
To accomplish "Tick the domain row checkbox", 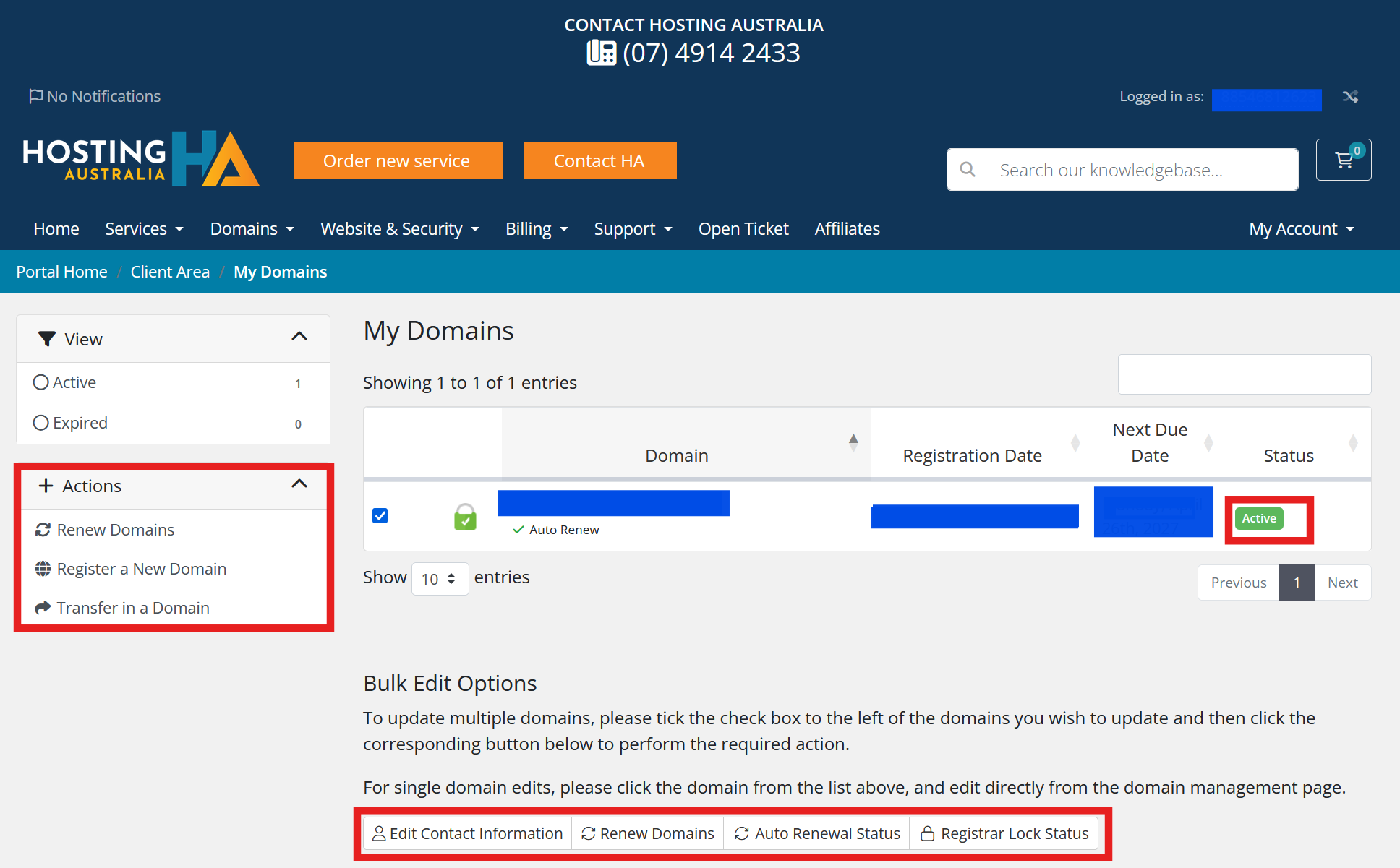I will tap(380, 515).
